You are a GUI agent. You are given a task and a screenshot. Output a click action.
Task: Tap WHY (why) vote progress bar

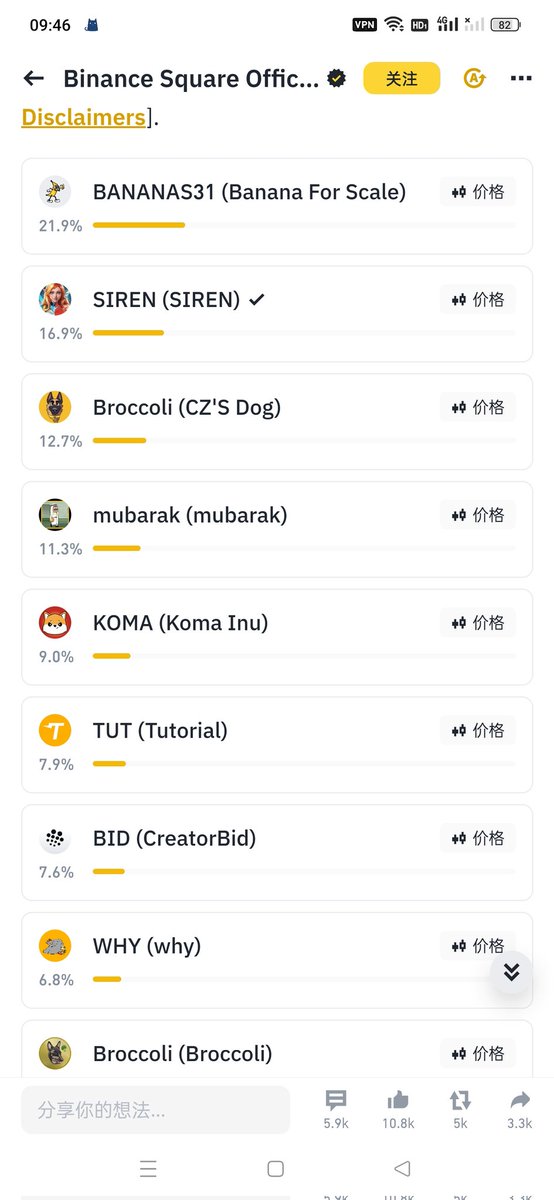tap(304, 979)
